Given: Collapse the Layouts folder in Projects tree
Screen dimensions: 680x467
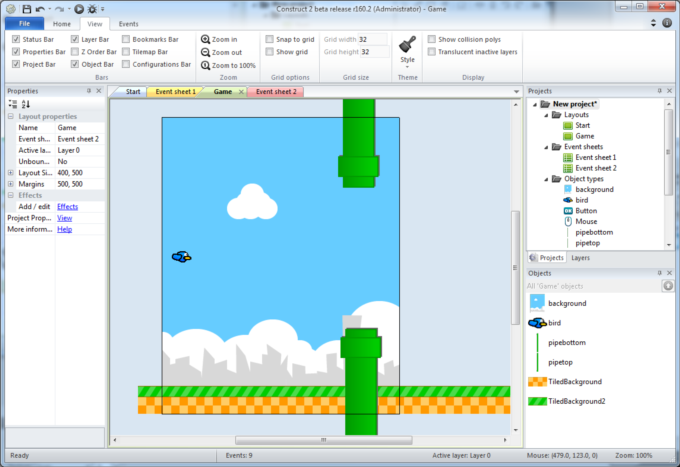Looking at the screenshot, I should pos(546,115).
